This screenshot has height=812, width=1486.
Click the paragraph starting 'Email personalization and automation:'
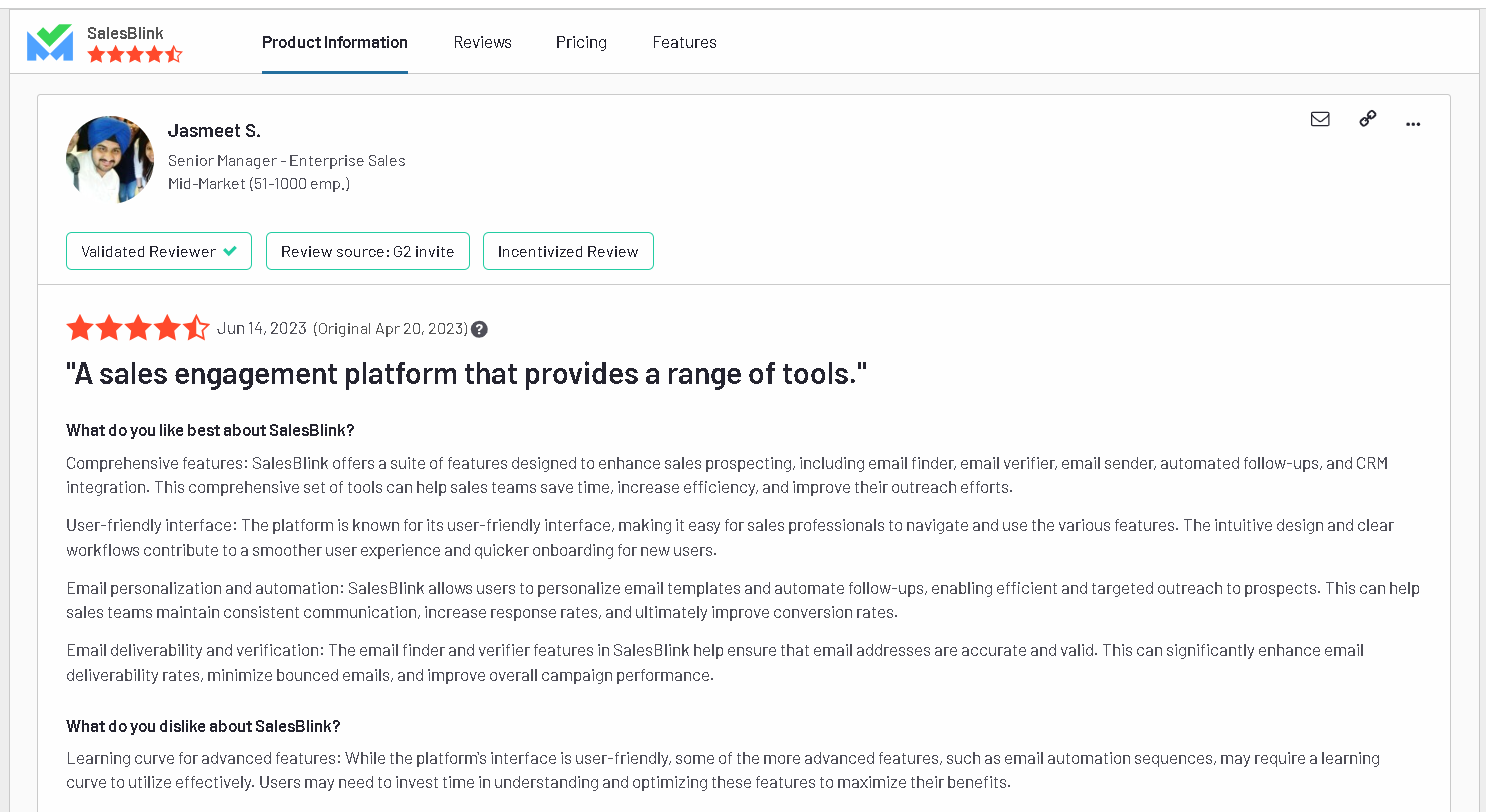coord(743,600)
